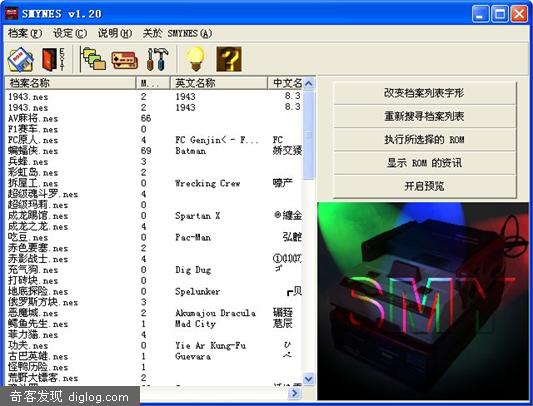Select 赤影战士.nes in file list
The image size is (533, 406).
[x=38, y=259]
